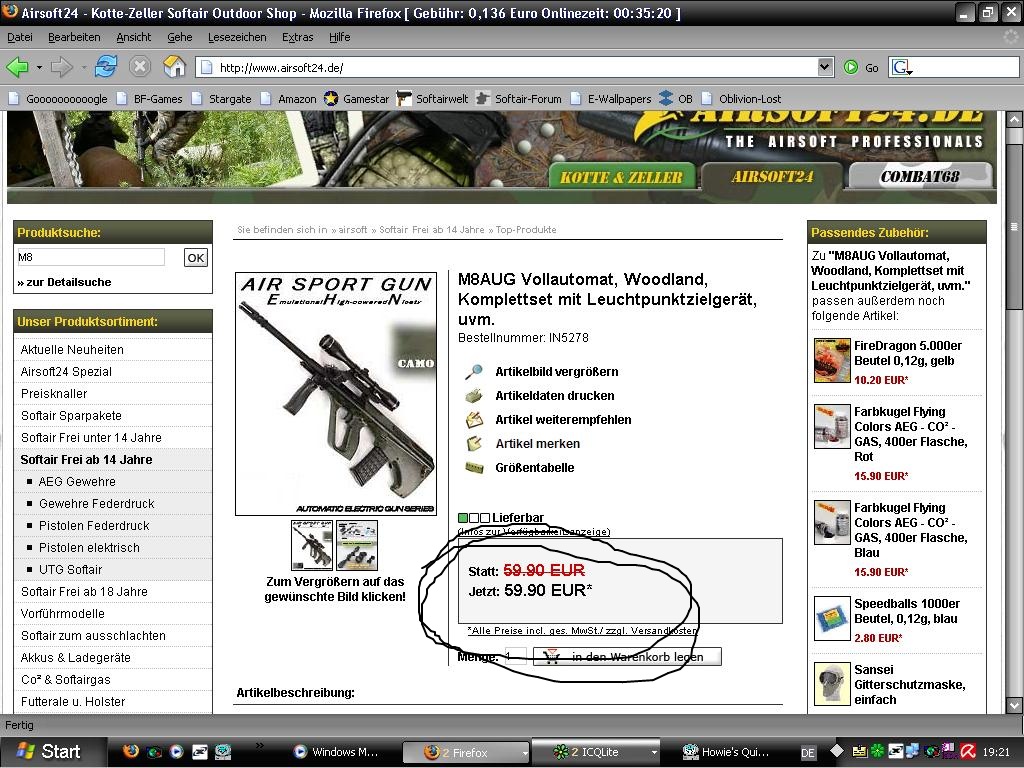Open the Forward button history dropdown arrow
This screenshot has height=768, width=1024.
84,67
